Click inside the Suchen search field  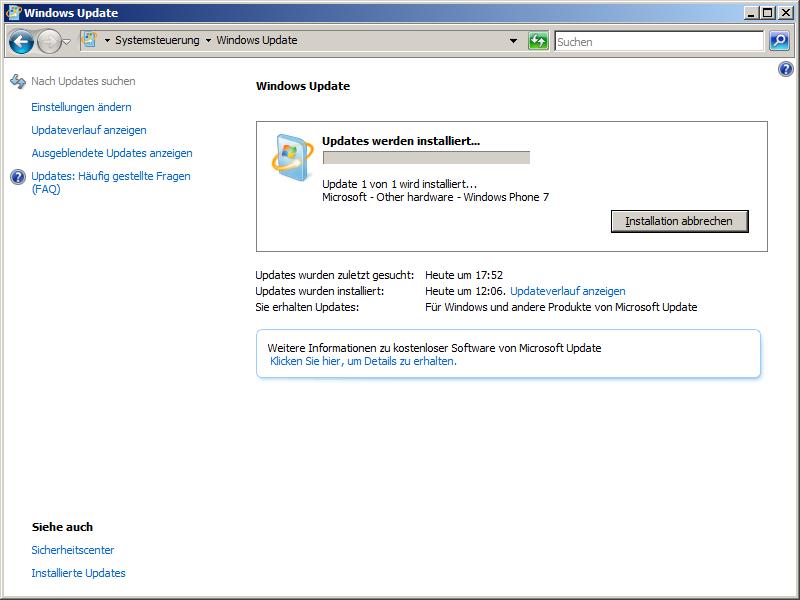click(x=658, y=41)
